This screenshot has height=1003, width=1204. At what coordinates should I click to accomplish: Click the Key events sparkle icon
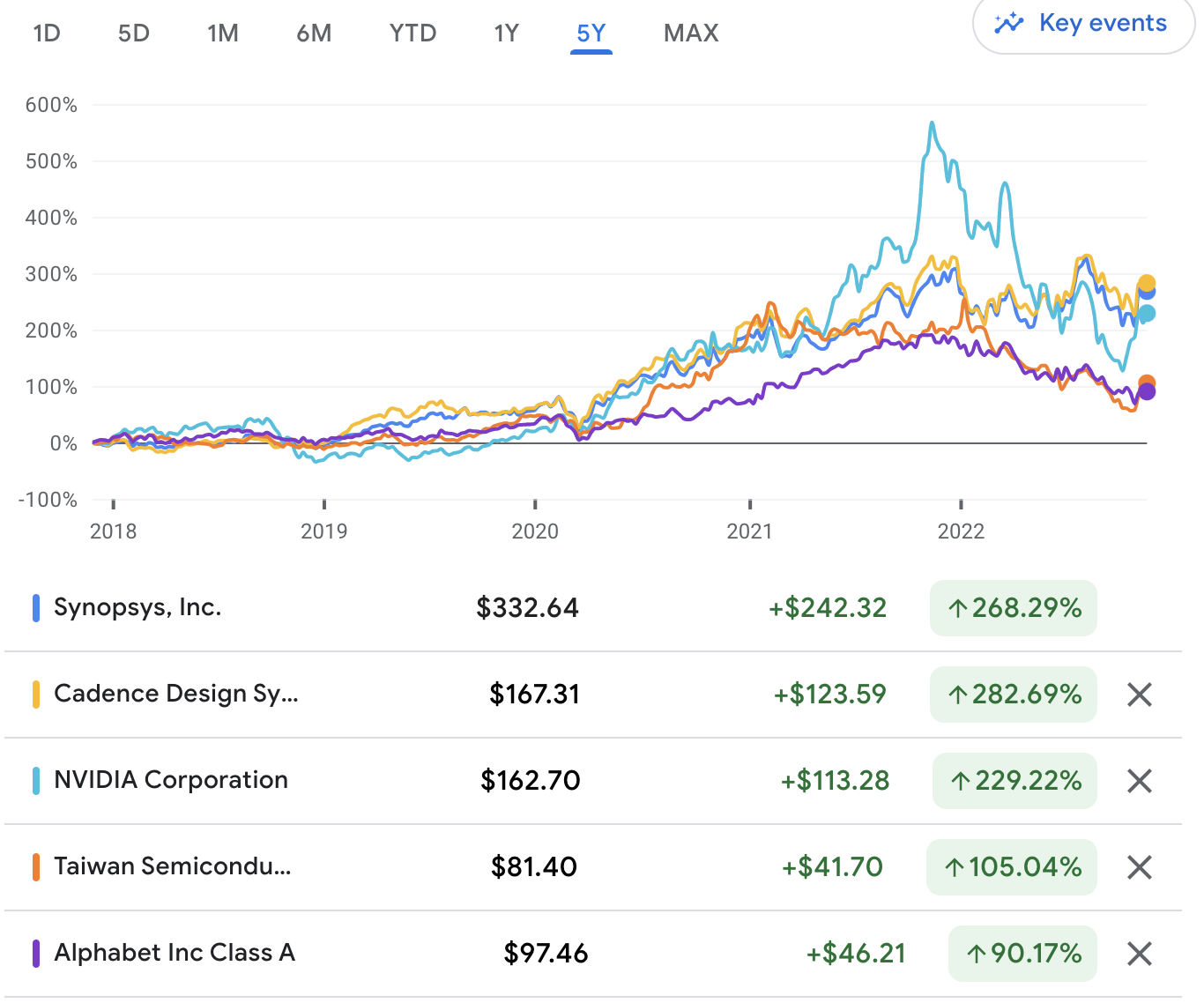point(1009,24)
